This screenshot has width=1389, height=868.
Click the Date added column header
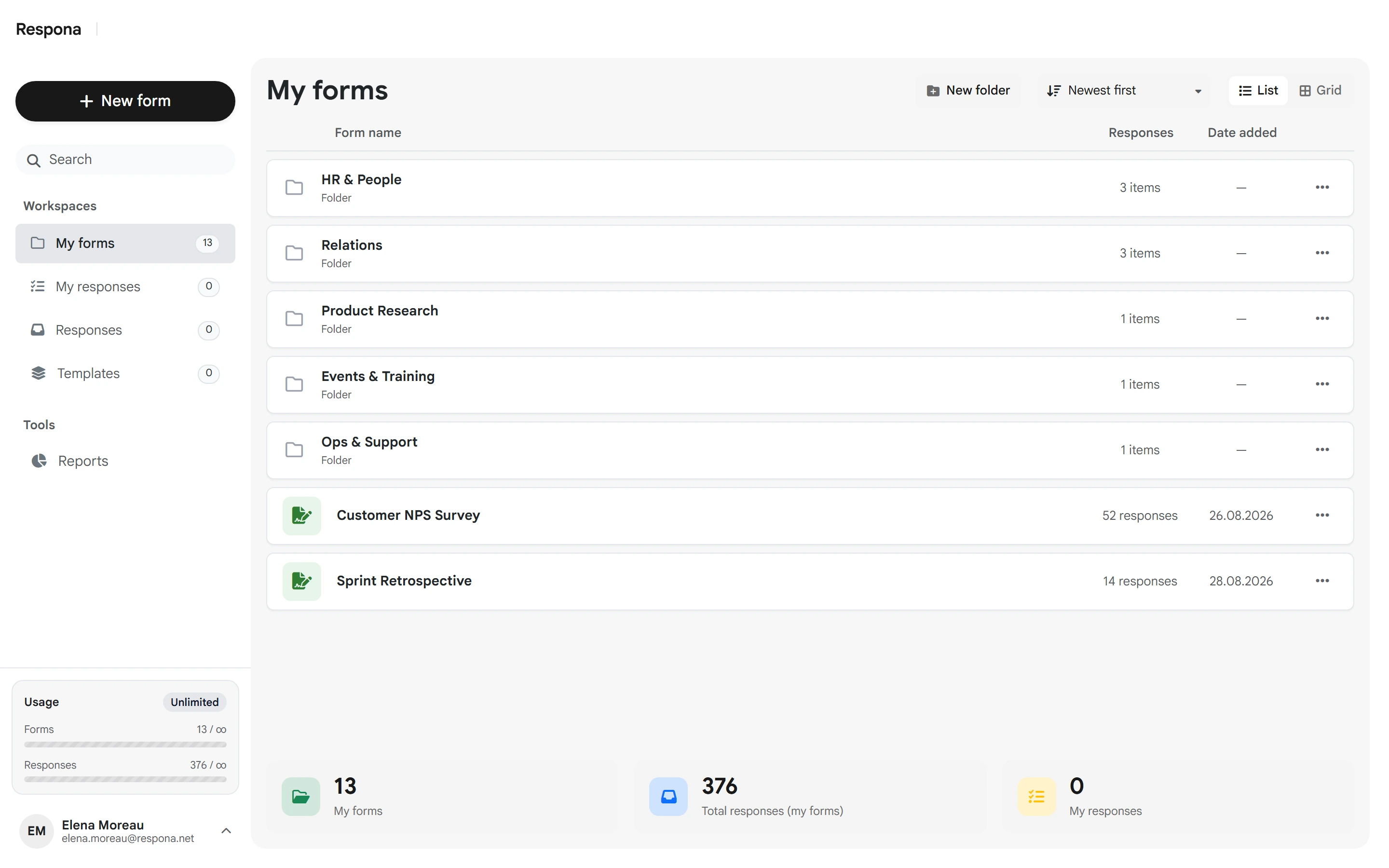click(1242, 133)
